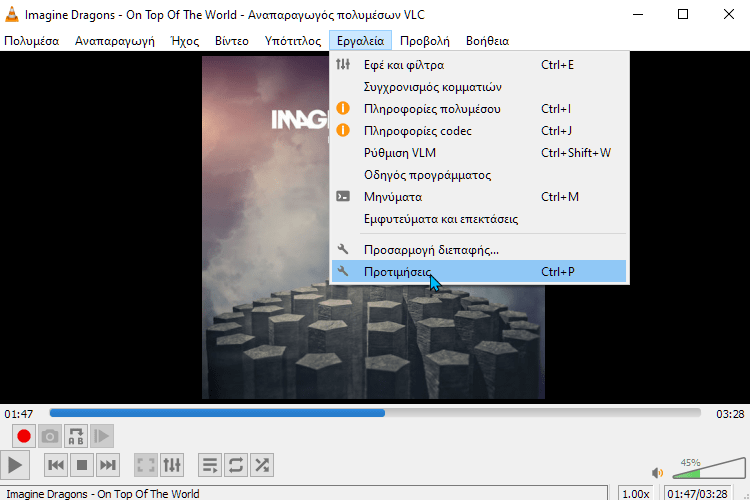Minimize the VLC window
Viewport: 750px width, 500px height.
click(x=638, y=14)
